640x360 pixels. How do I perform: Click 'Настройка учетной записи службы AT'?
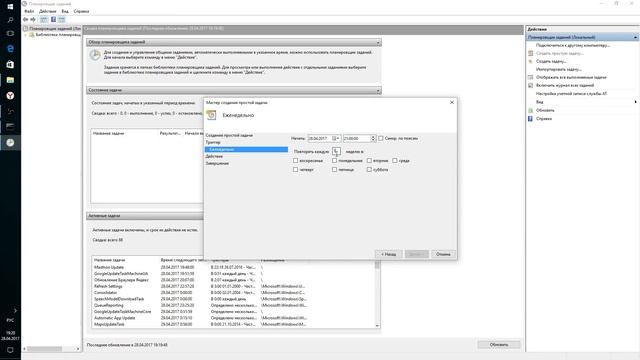(571, 93)
